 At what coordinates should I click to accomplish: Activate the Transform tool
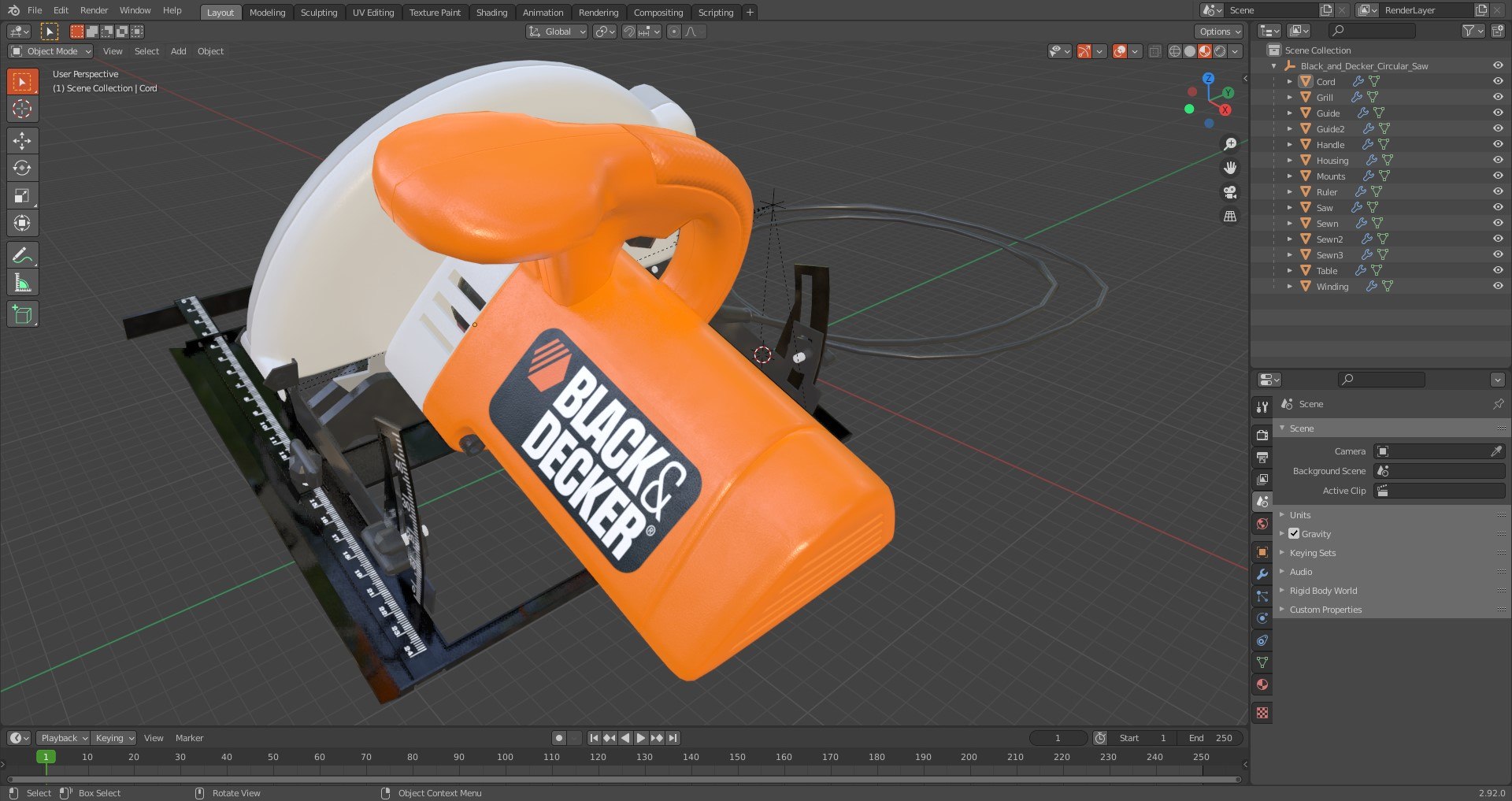pos(22,223)
